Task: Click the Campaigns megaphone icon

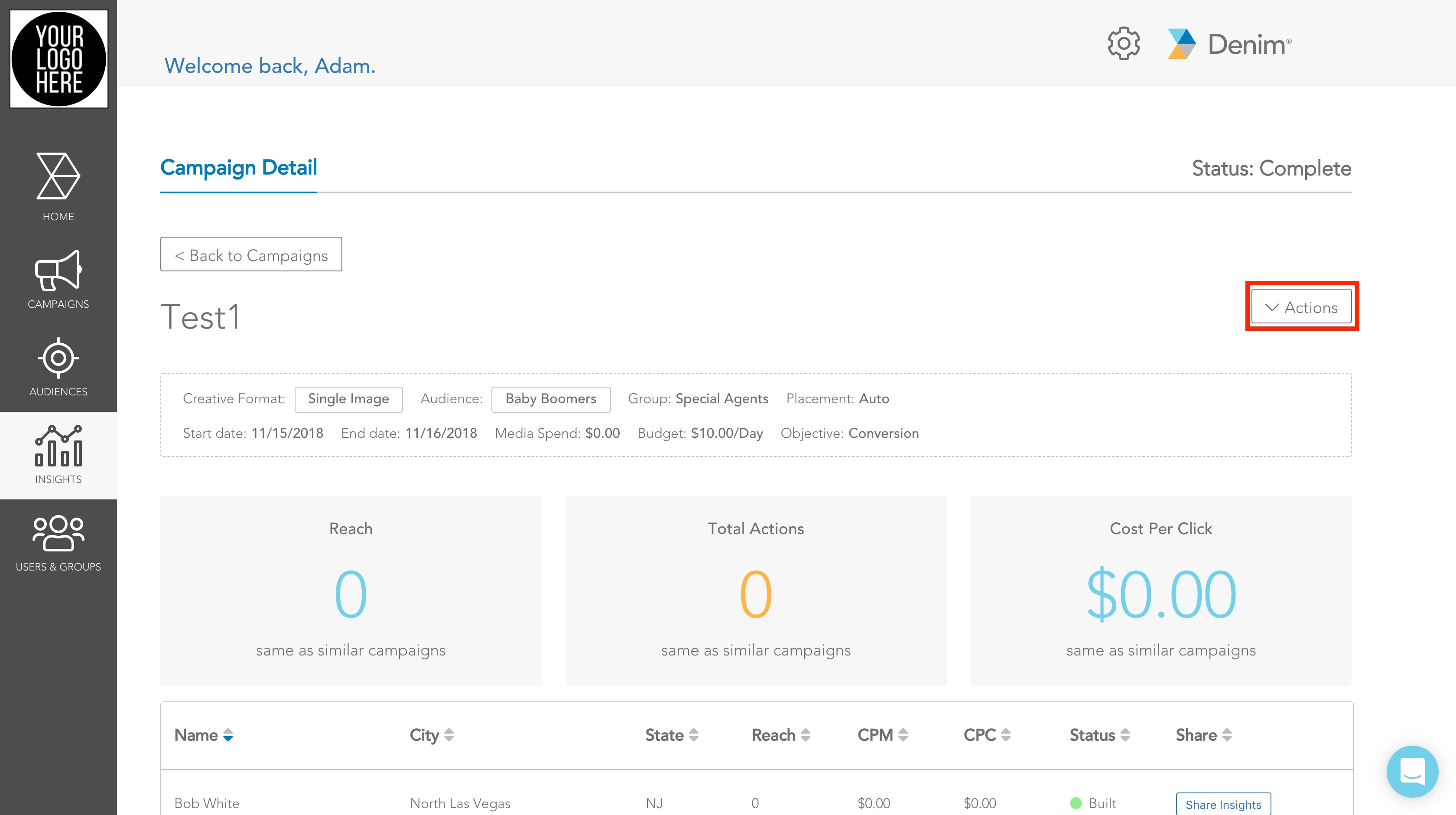Action: click(x=58, y=271)
